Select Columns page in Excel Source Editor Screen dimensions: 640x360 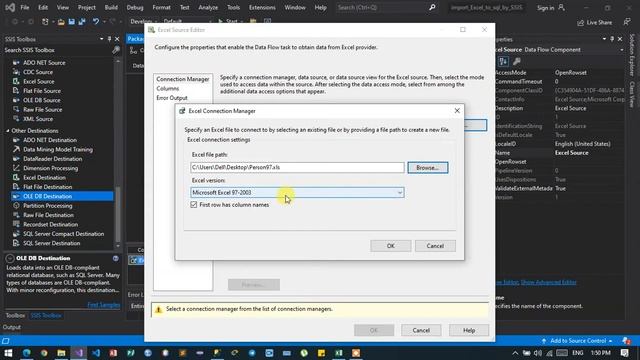[168, 89]
